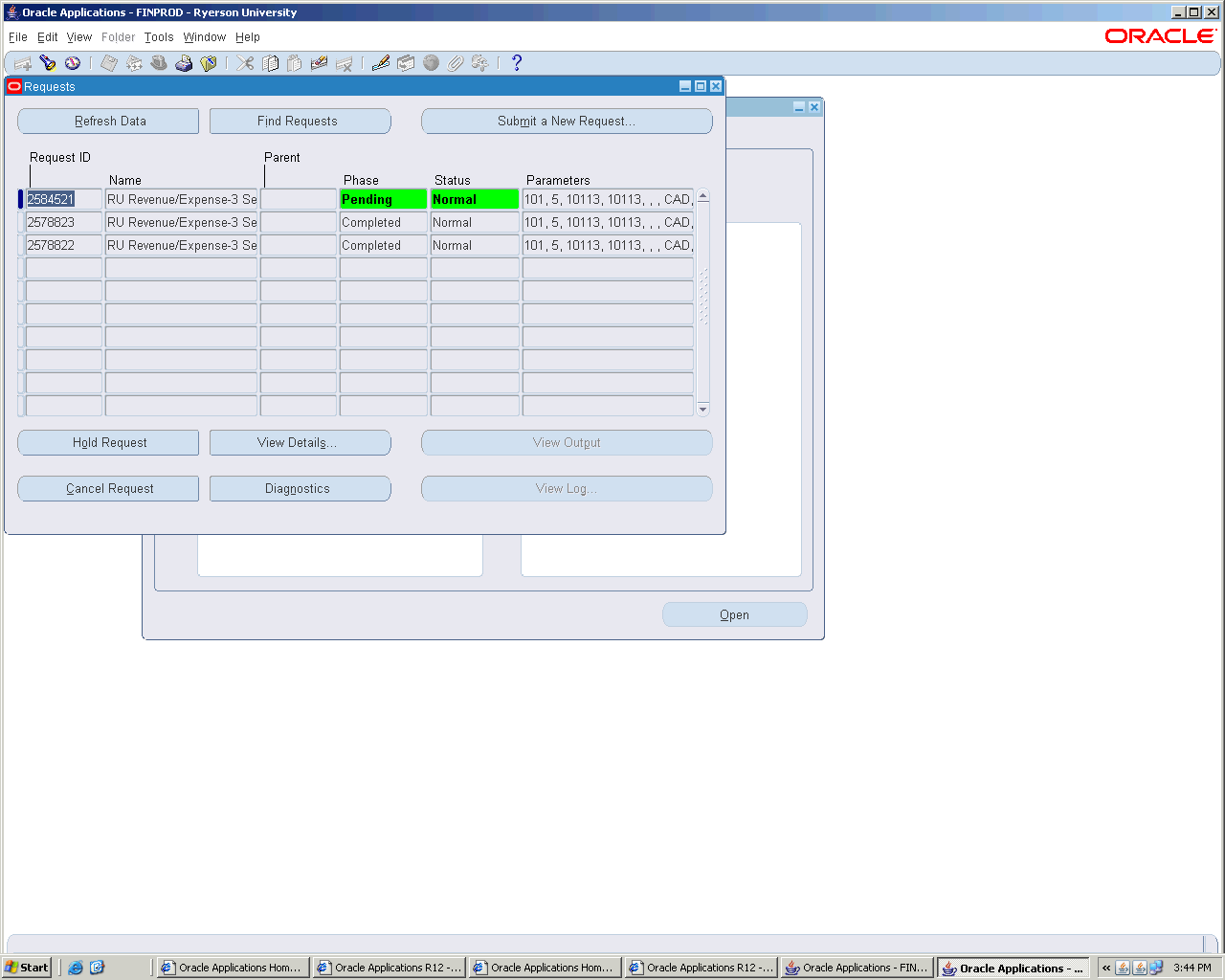Click the requests list scroll-down arrow
The image size is (1225, 980).
(x=703, y=410)
